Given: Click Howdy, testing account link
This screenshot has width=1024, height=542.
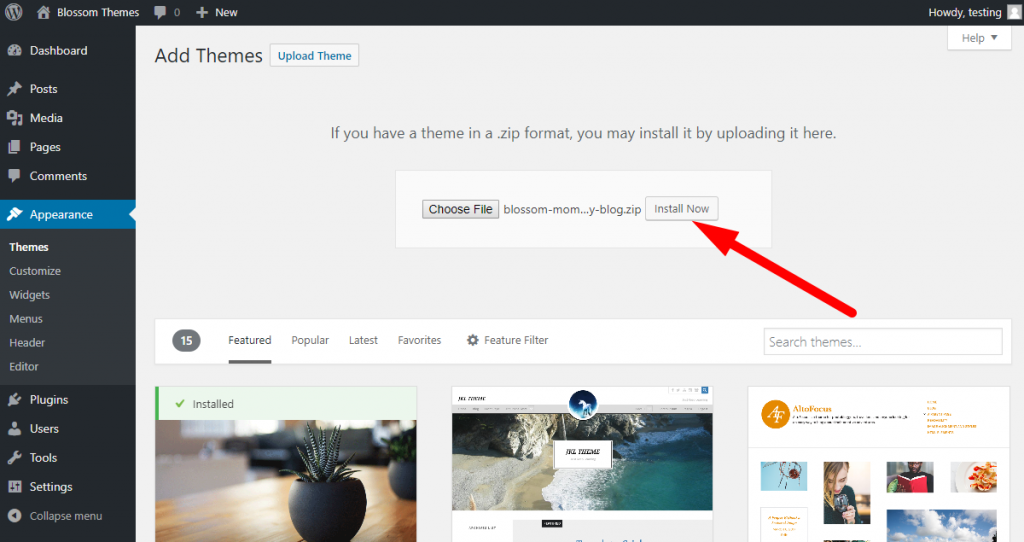Looking at the screenshot, I should [x=965, y=12].
